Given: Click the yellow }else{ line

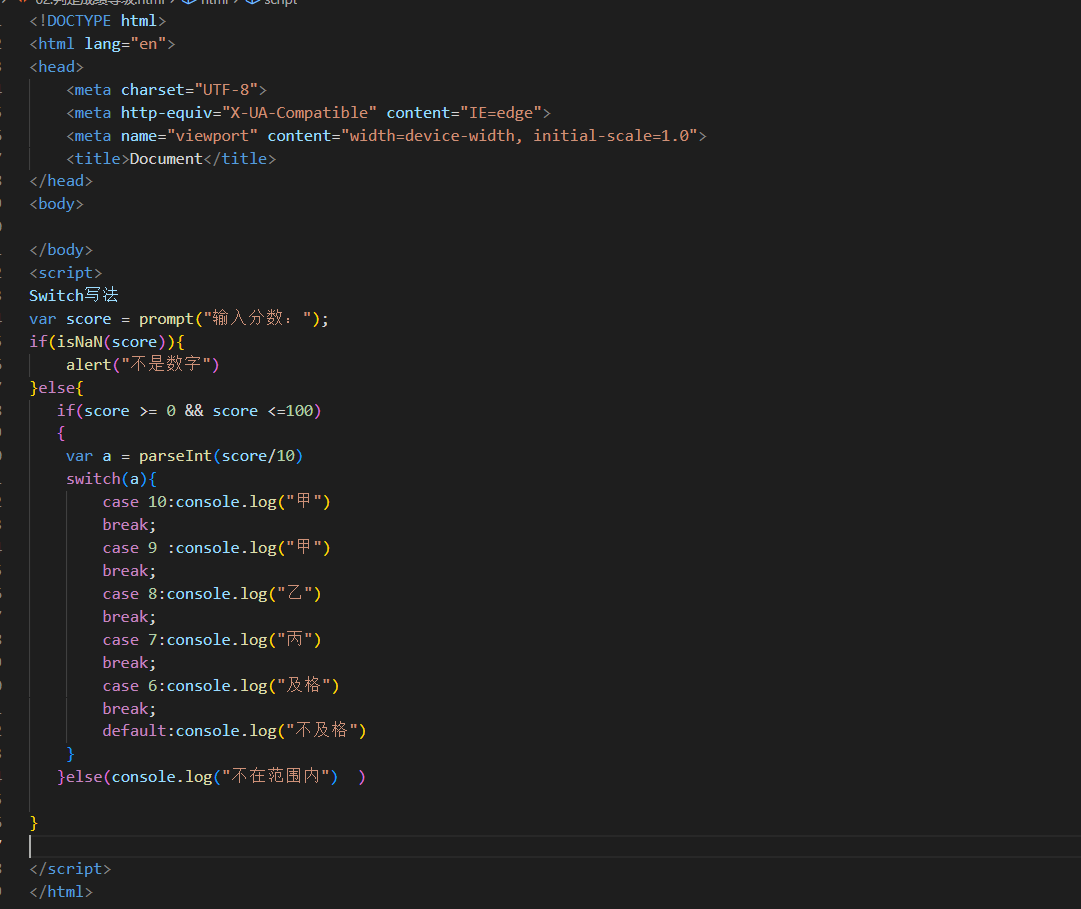Looking at the screenshot, I should (57, 388).
